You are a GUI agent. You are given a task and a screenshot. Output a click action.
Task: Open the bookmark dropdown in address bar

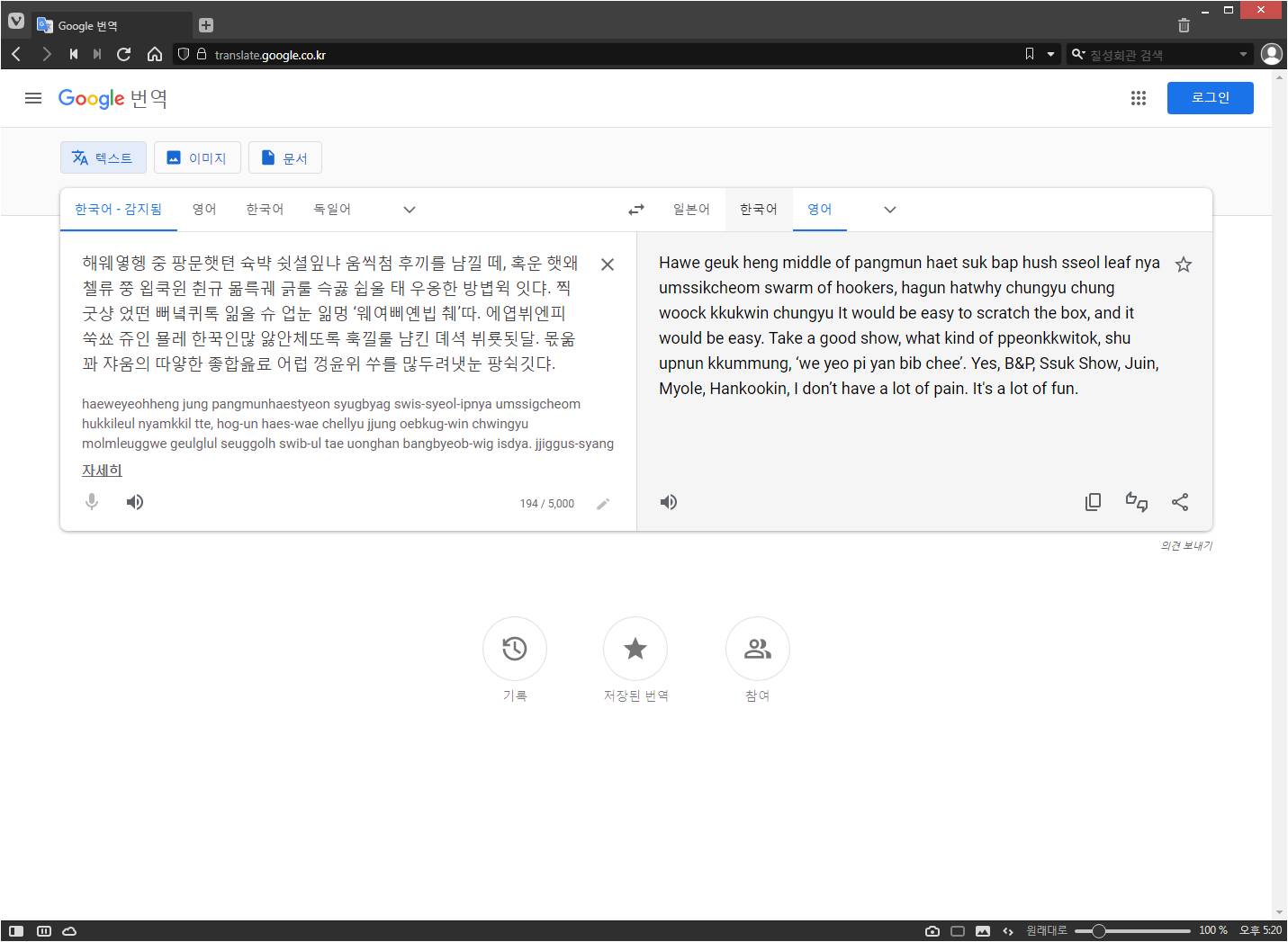pos(1050,55)
